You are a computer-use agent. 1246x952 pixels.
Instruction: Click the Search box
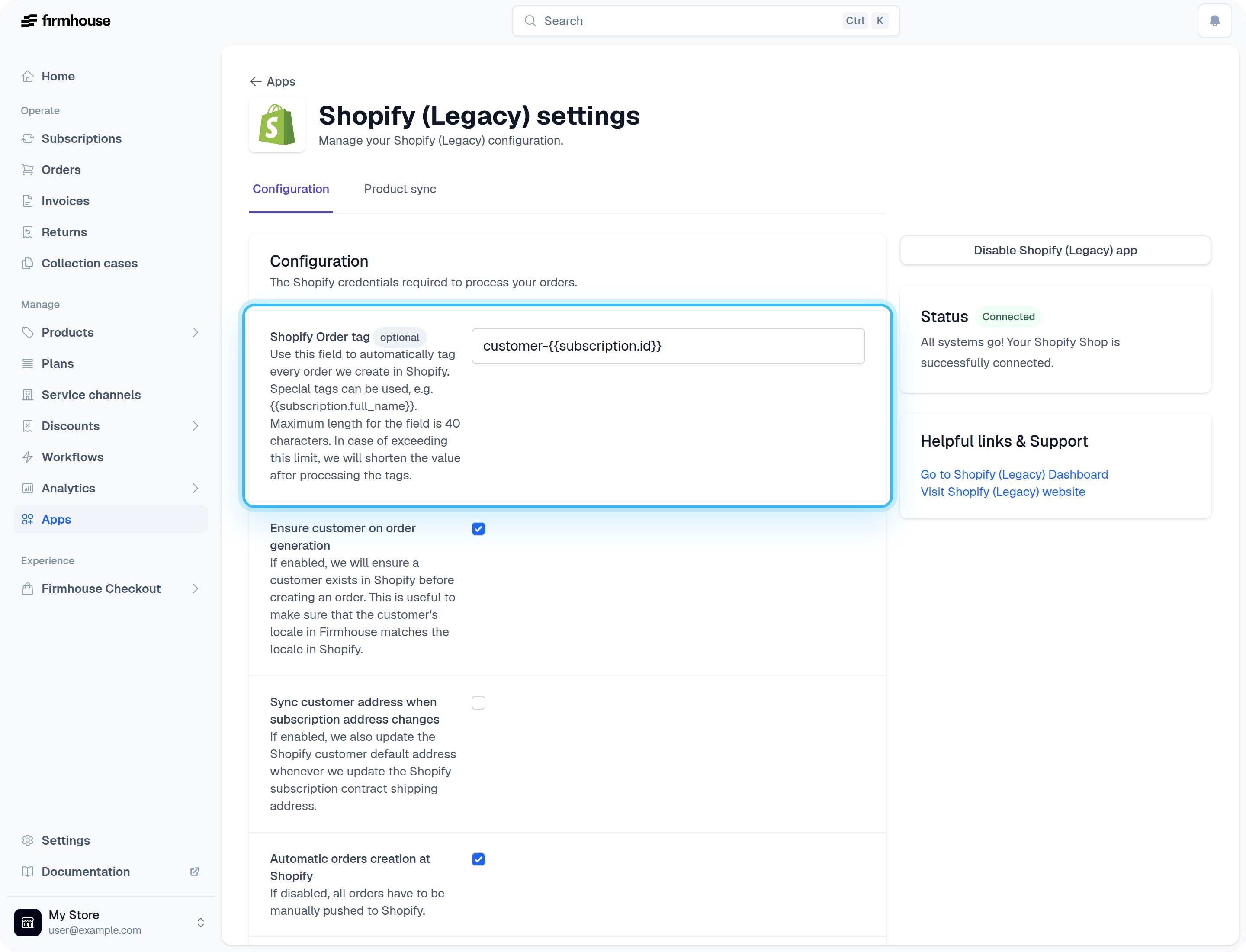706,21
